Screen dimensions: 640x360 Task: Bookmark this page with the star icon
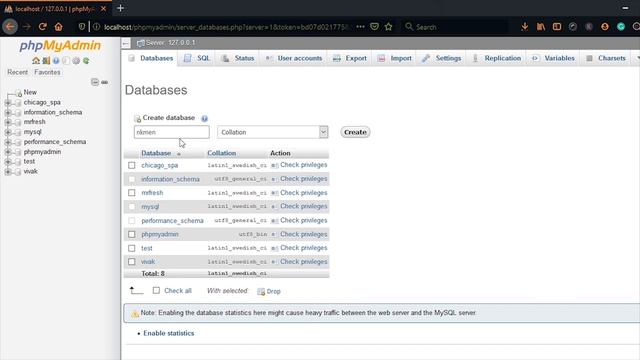pos(389,27)
